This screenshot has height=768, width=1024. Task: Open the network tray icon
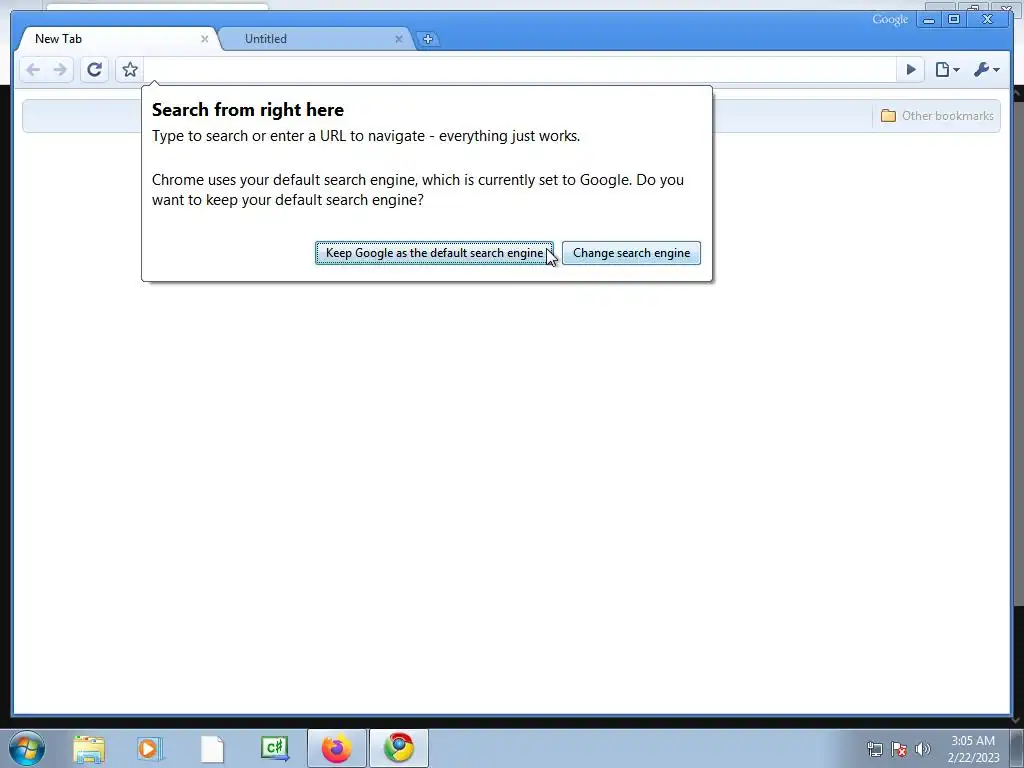click(874, 749)
